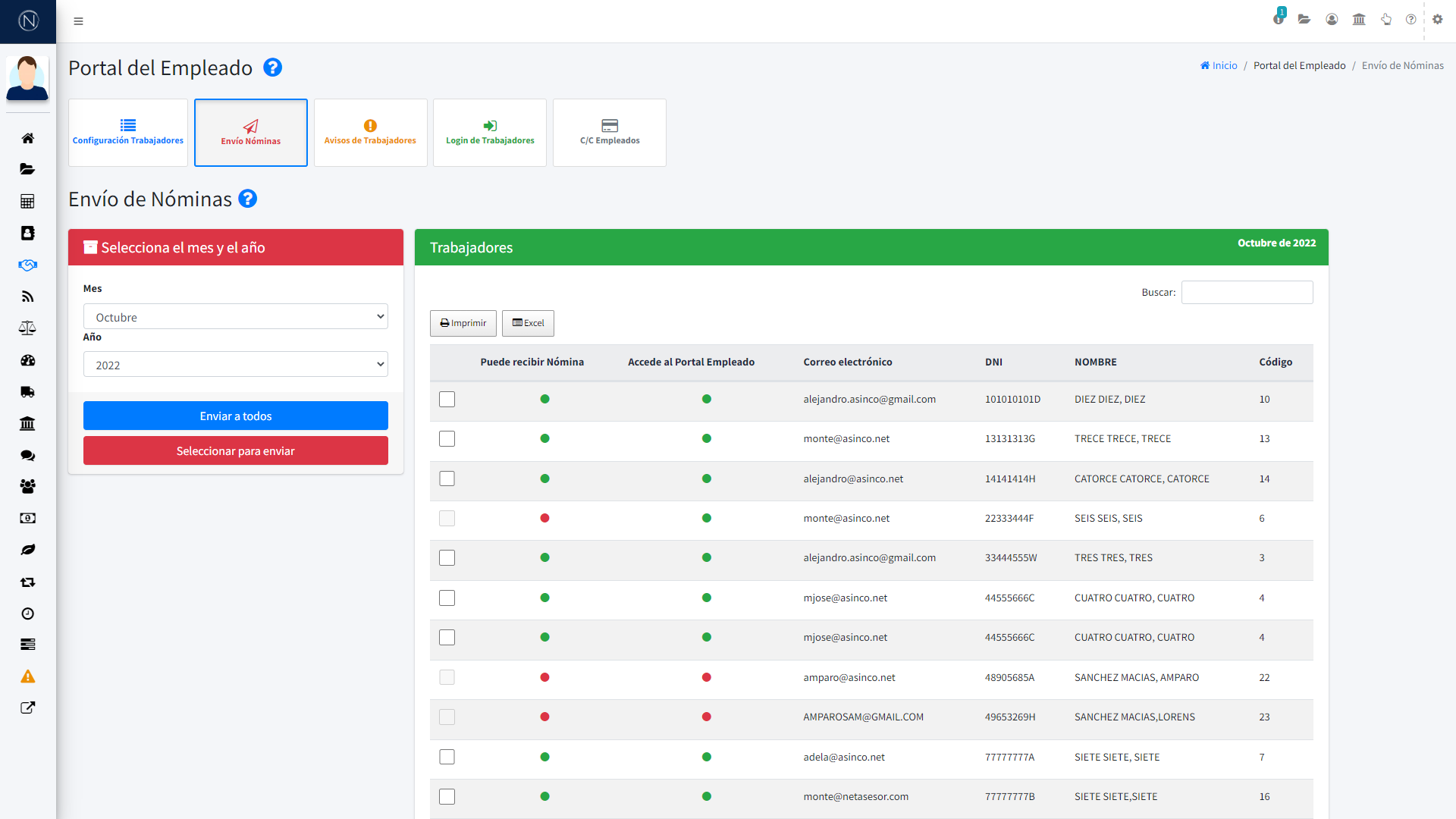This screenshot has height=819, width=1456.
Task: Toggle the hamburger menu icon
Action: pos(78,21)
